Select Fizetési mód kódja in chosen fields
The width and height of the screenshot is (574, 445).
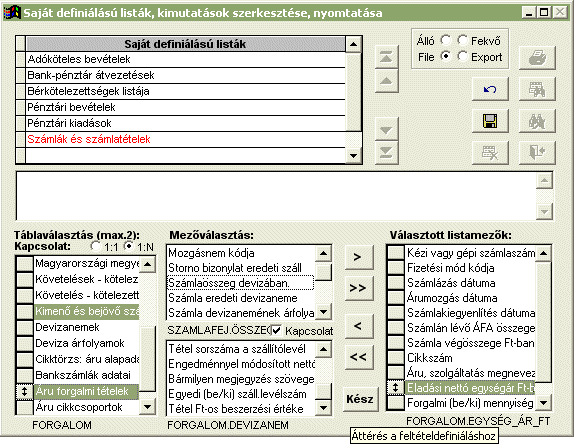coord(470,268)
